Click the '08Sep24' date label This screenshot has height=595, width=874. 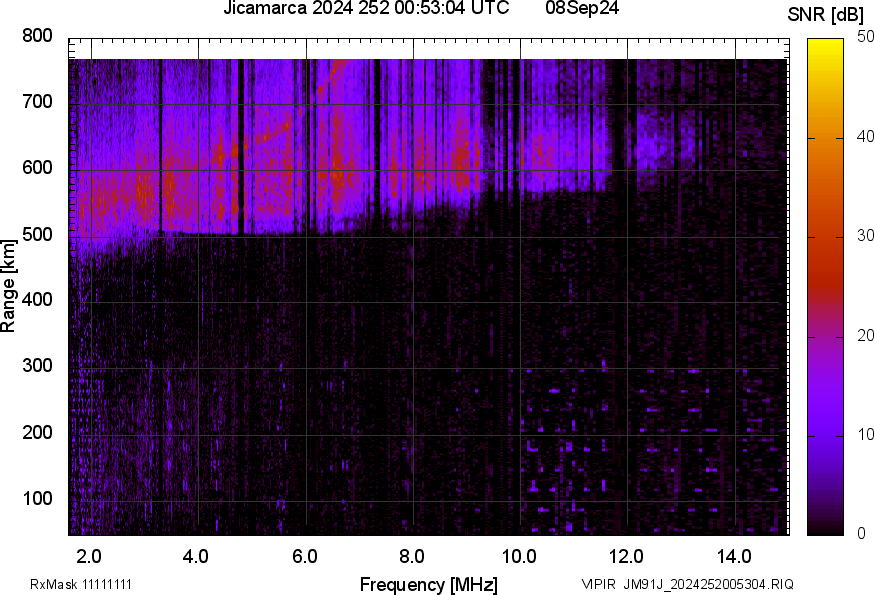[x=582, y=9]
